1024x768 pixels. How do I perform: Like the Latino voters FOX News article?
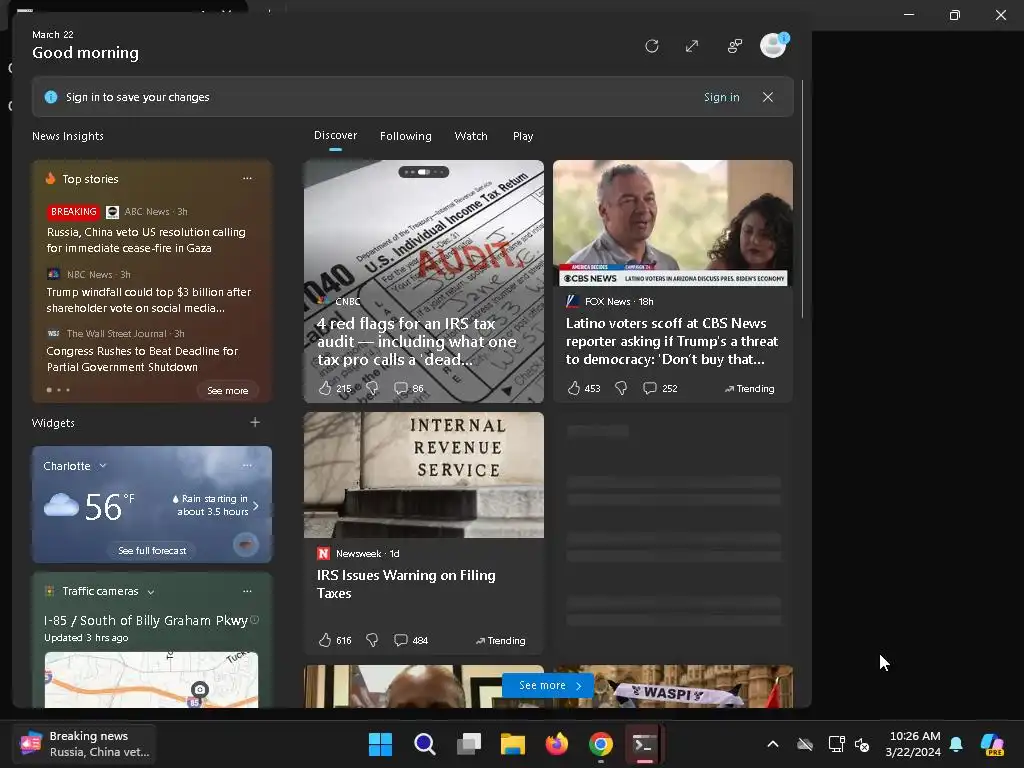pyautogui.click(x=573, y=389)
